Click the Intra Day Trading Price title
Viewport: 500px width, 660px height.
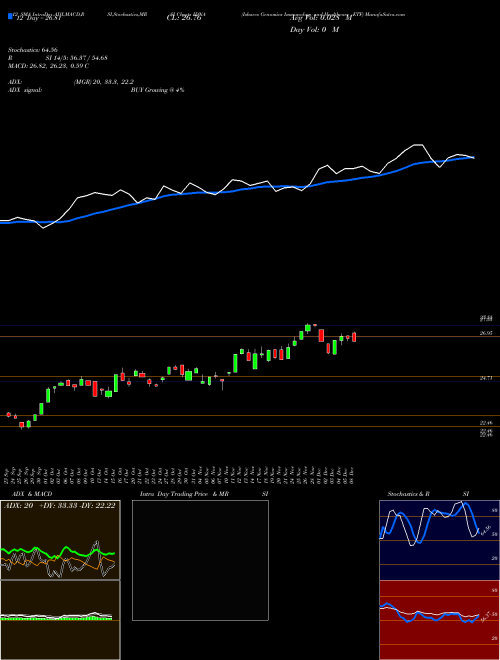(x=204, y=494)
